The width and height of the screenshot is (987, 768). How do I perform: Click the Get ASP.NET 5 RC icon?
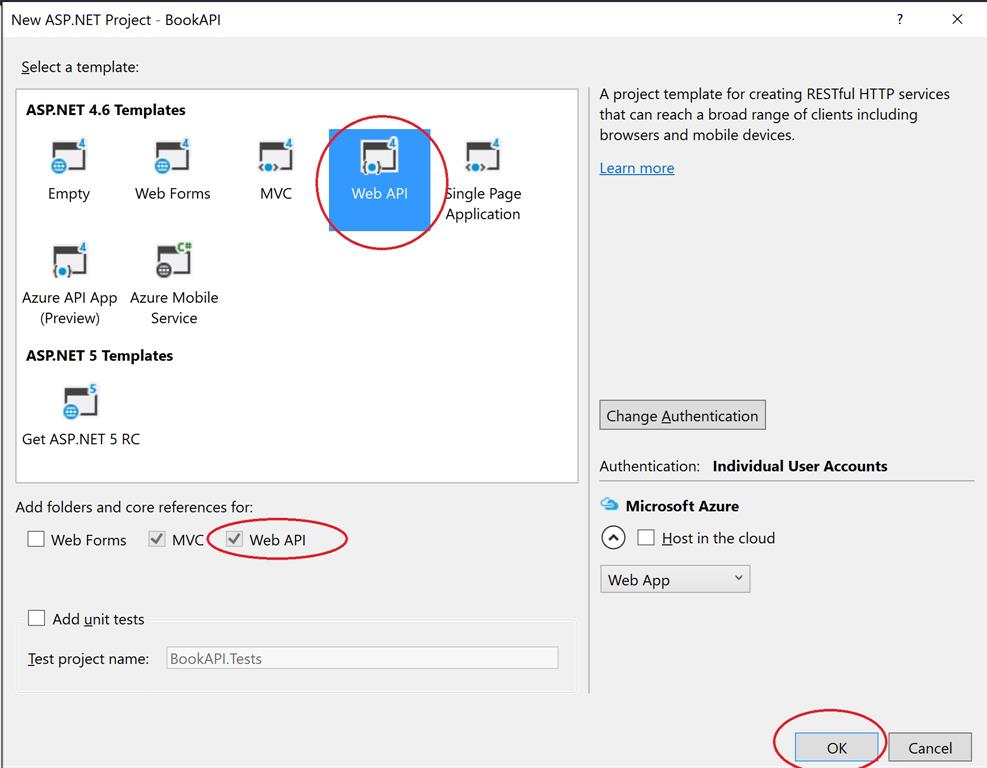pos(80,402)
